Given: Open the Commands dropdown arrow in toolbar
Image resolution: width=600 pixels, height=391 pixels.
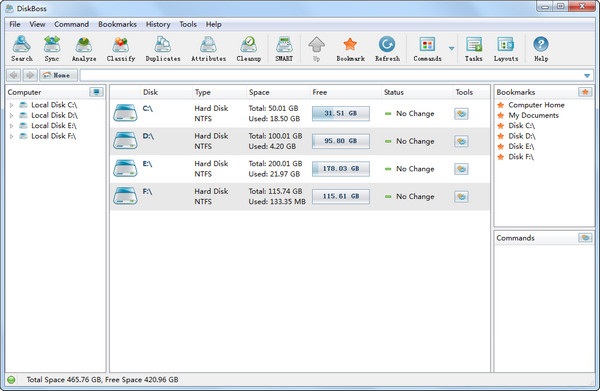Looking at the screenshot, I should (452, 49).
